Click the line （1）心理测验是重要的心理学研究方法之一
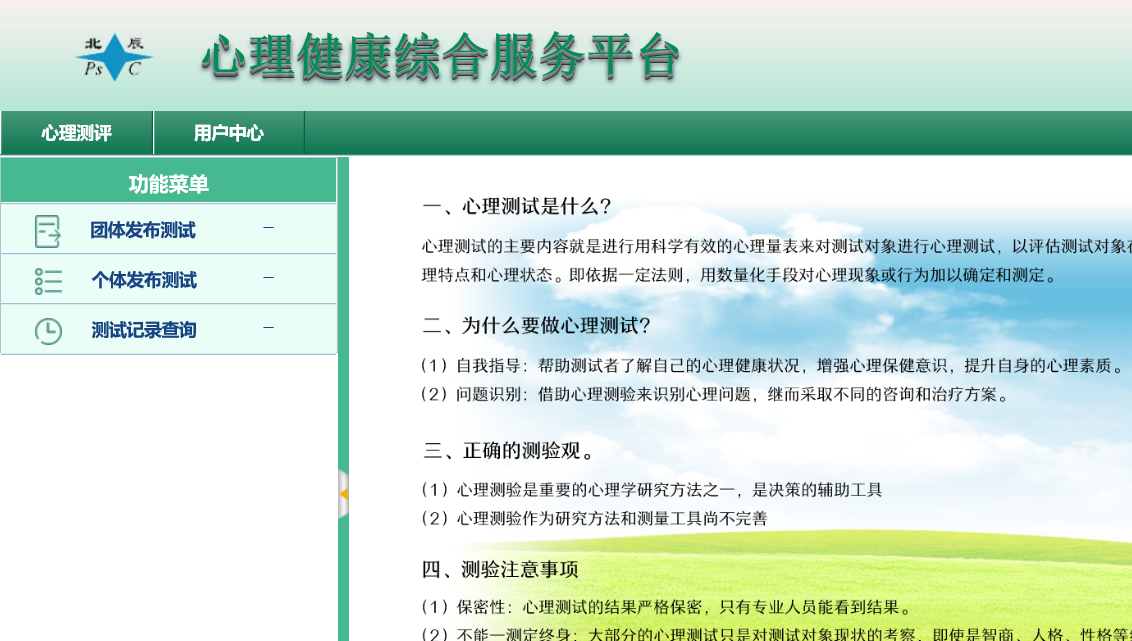The image size is (1132, 641). tap(652, 490)
